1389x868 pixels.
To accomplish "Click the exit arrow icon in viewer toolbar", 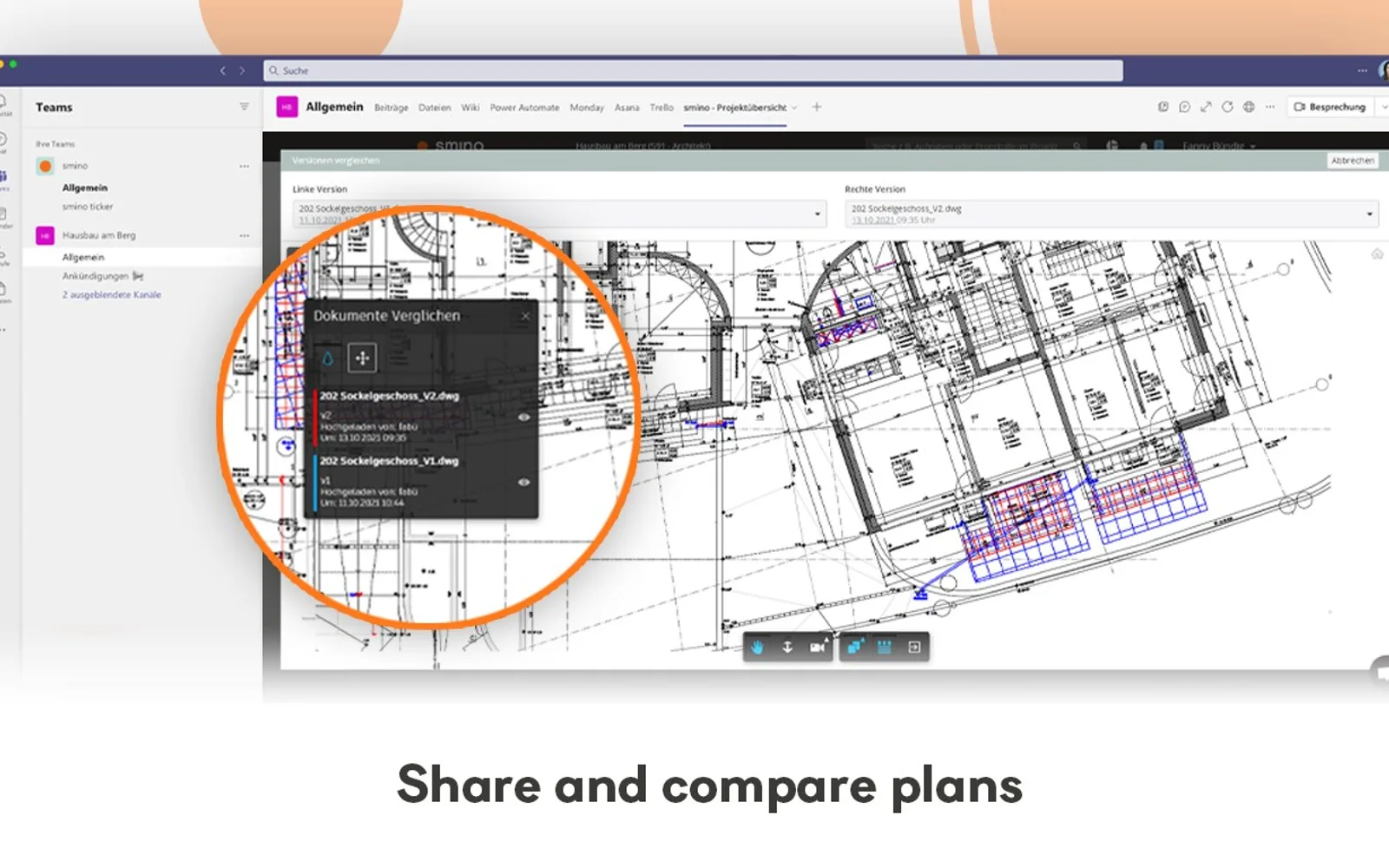I will (x=914, y=648).
